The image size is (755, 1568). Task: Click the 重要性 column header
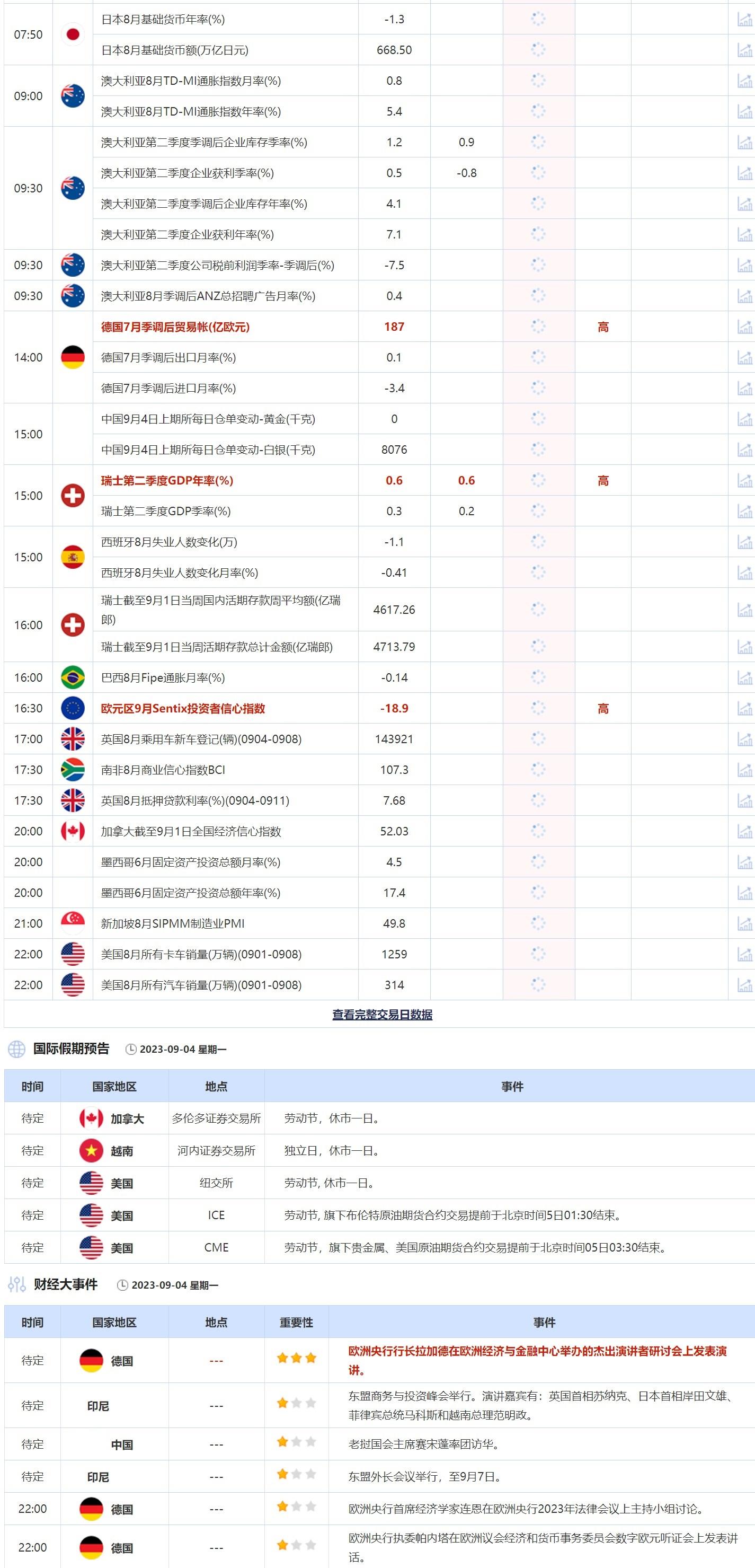click(x=296, y=1322)
